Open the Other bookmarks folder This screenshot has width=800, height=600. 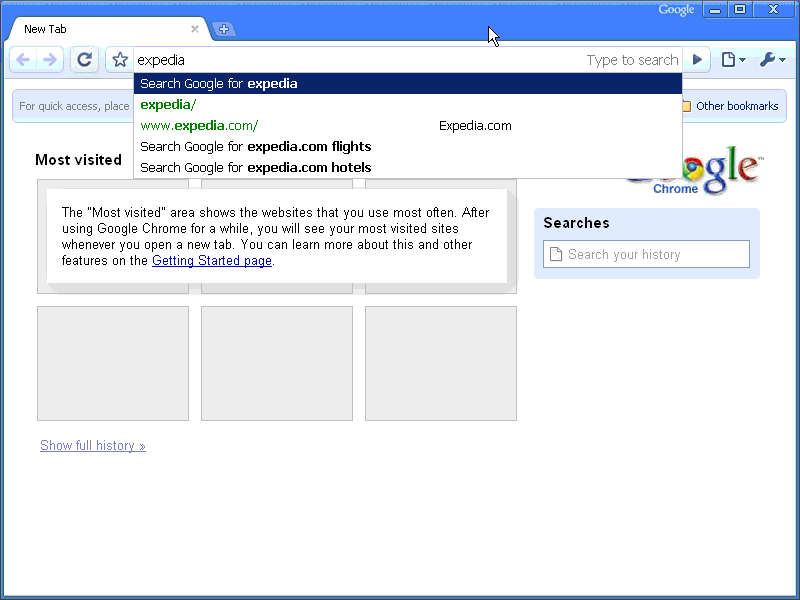(731, 106)
